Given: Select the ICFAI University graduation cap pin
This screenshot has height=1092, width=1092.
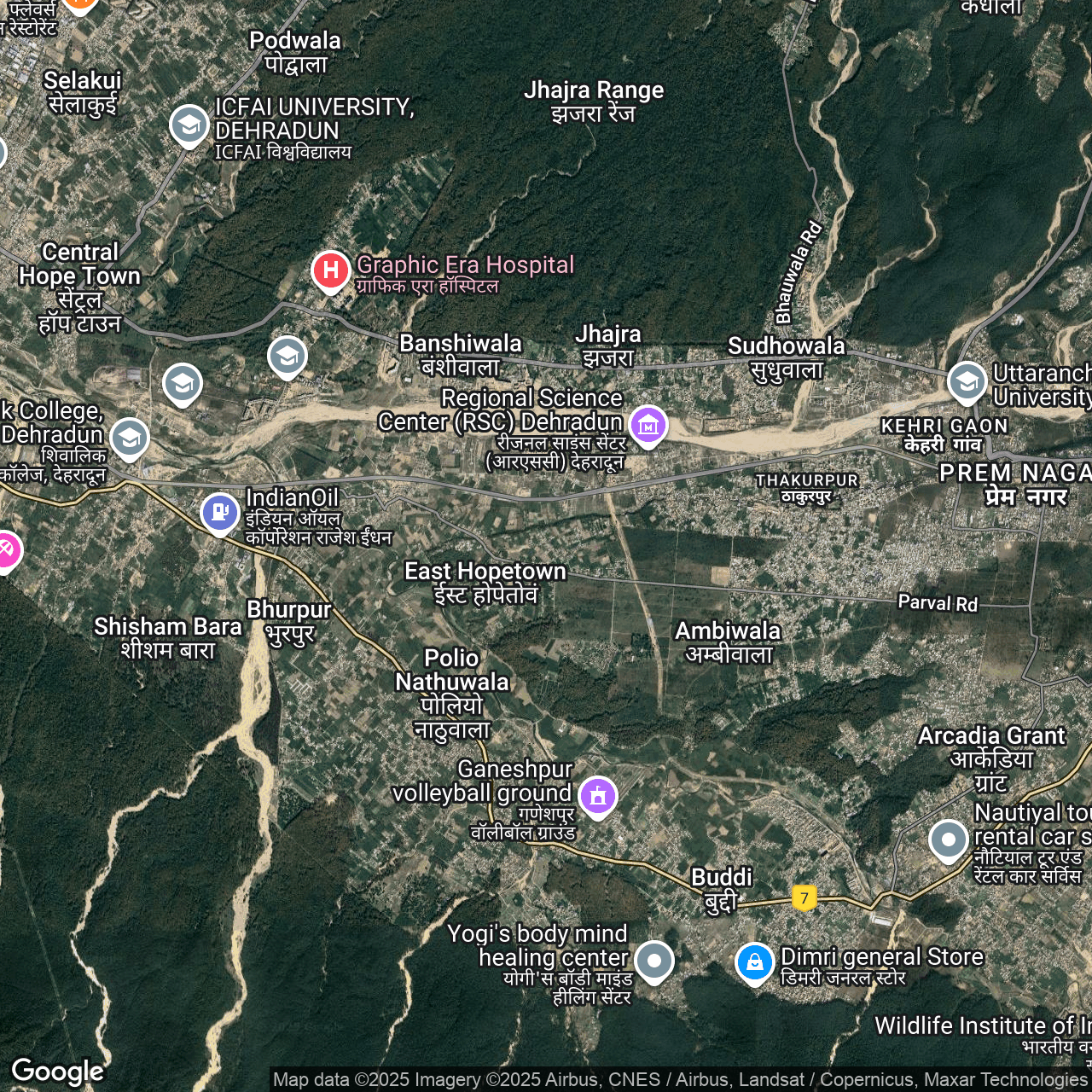Looking at the screenshot, I should pos(189,125).
